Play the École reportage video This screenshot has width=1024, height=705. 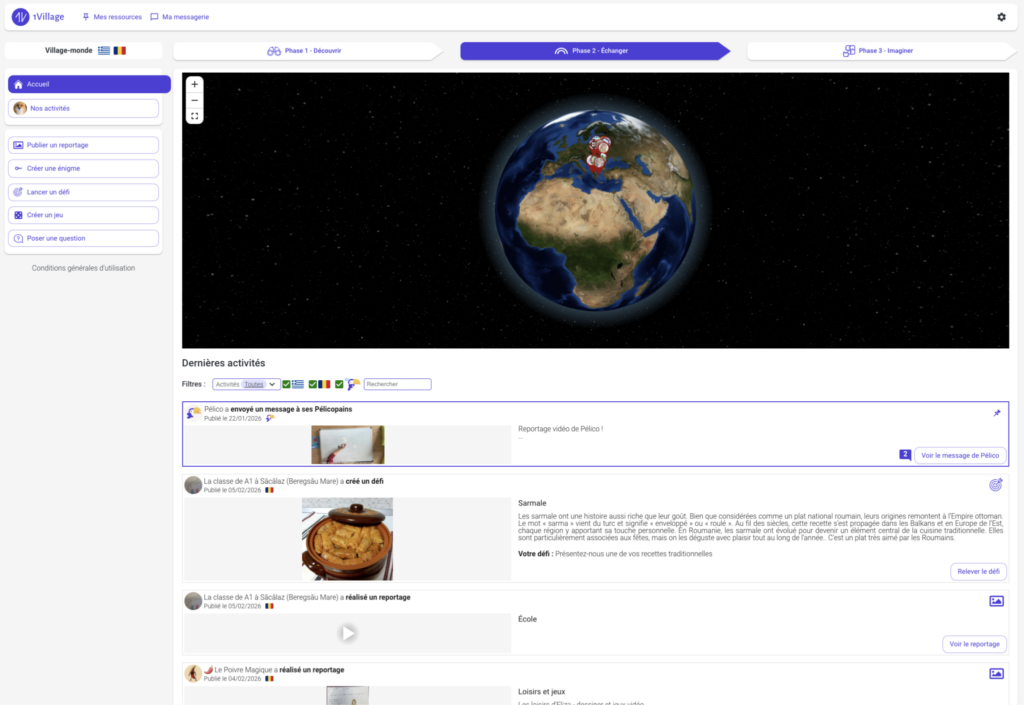tap(347, 633)
